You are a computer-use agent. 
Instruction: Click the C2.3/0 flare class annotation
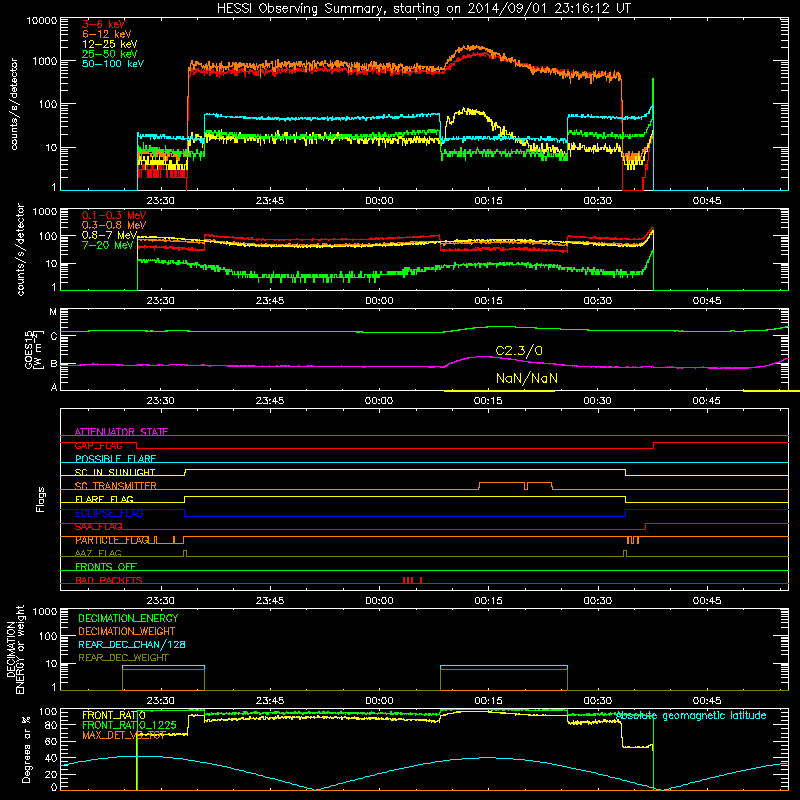tap(519, 351)
